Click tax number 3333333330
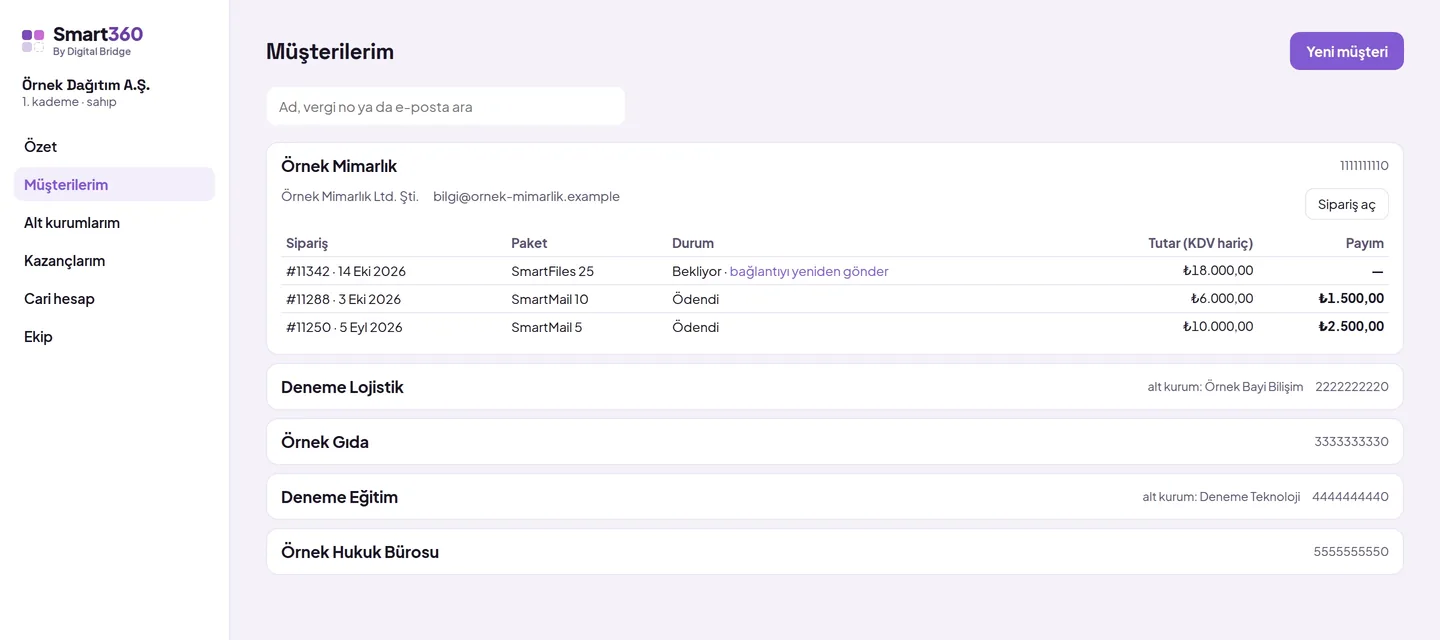This screenshot has width=1440, height=640. (1352, 442)
